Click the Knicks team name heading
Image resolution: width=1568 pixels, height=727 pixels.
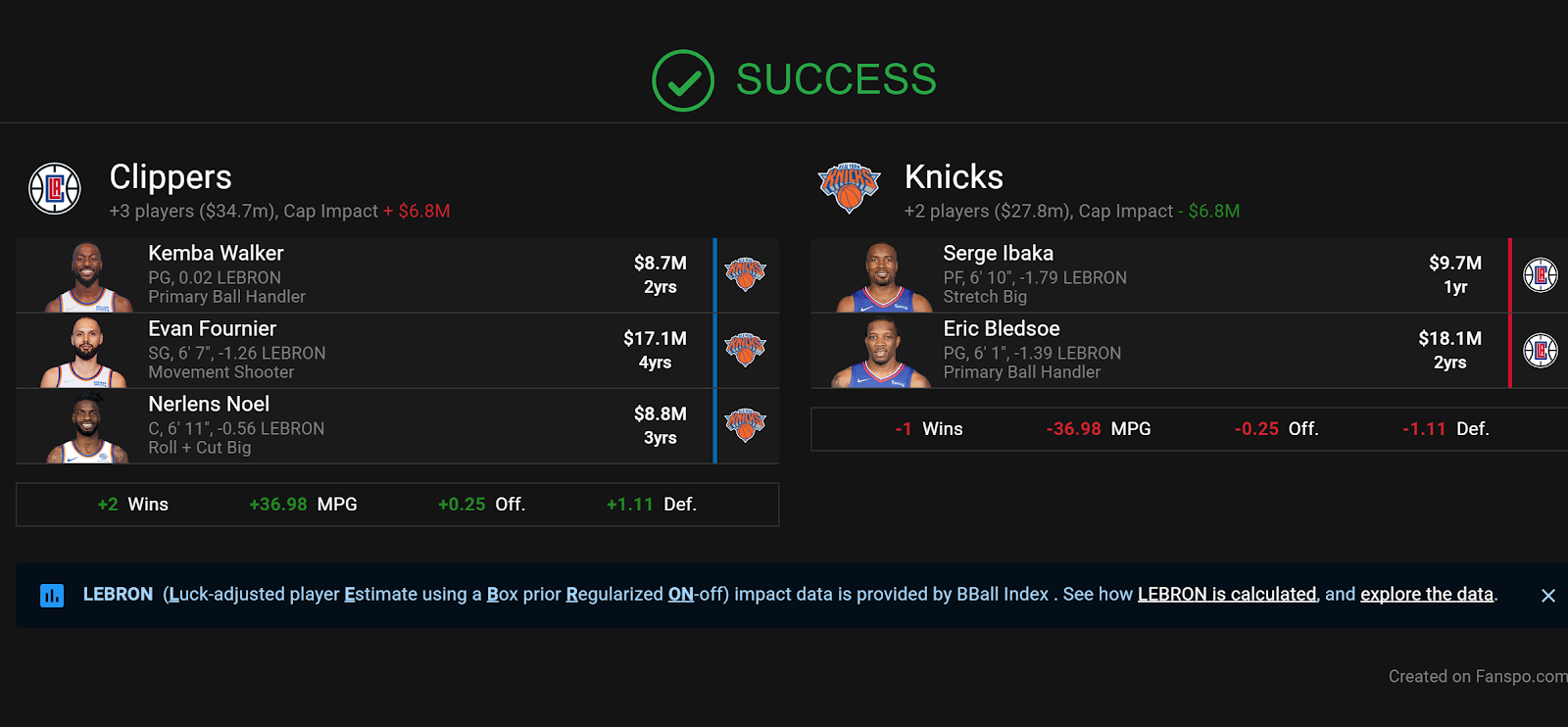[954, 177]
